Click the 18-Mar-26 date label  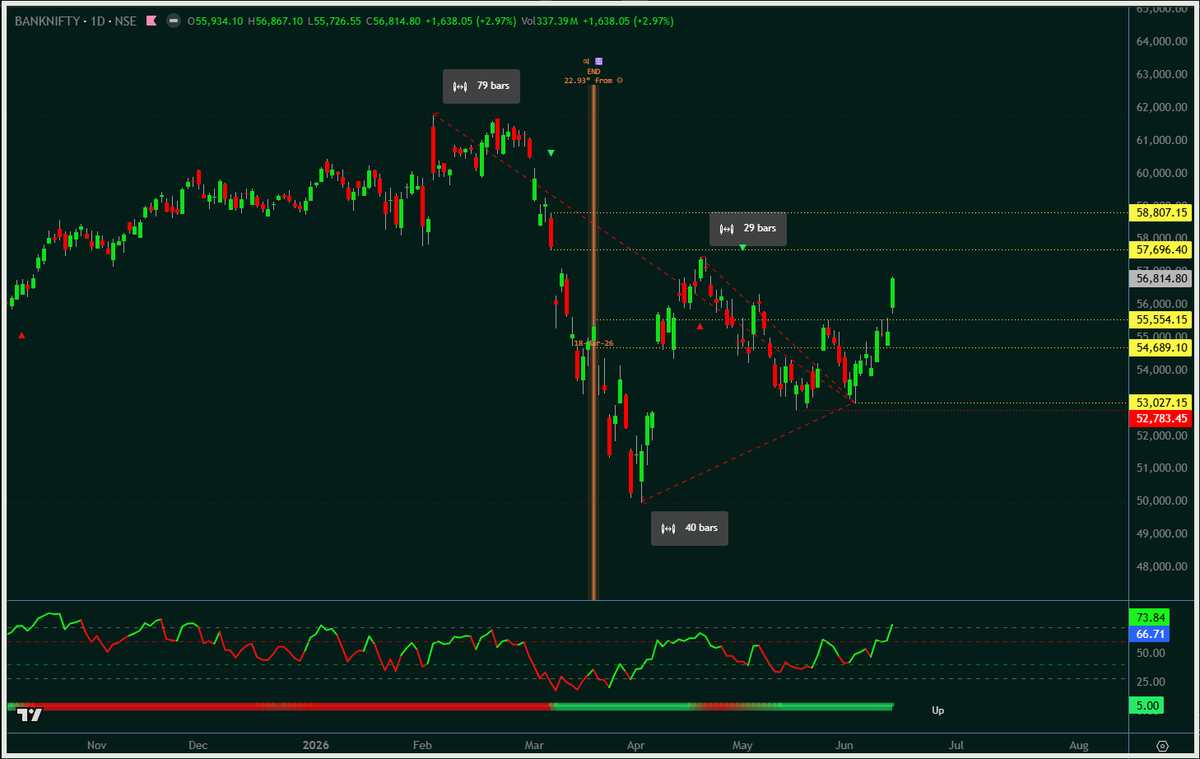(592, 343)
